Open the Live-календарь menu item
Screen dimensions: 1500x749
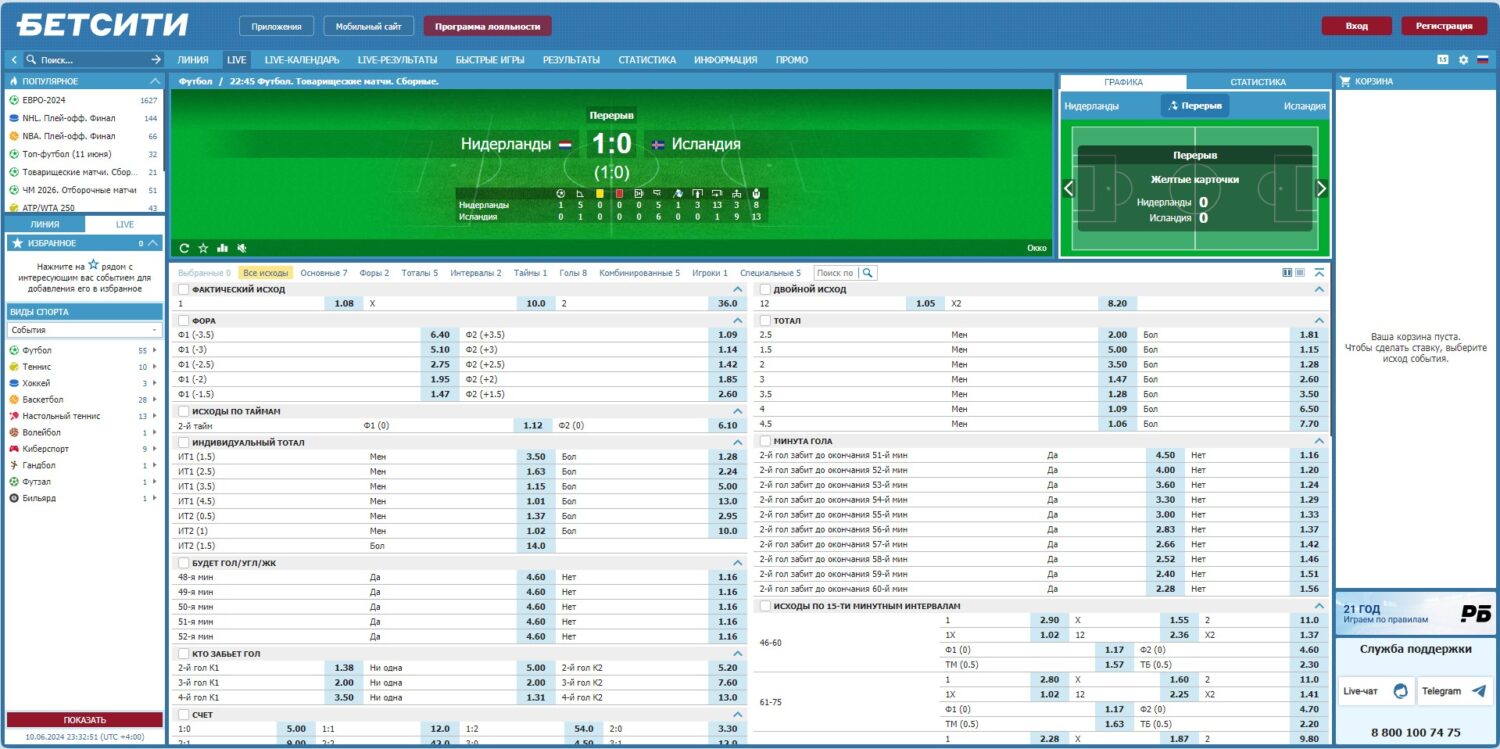[302, 60]
